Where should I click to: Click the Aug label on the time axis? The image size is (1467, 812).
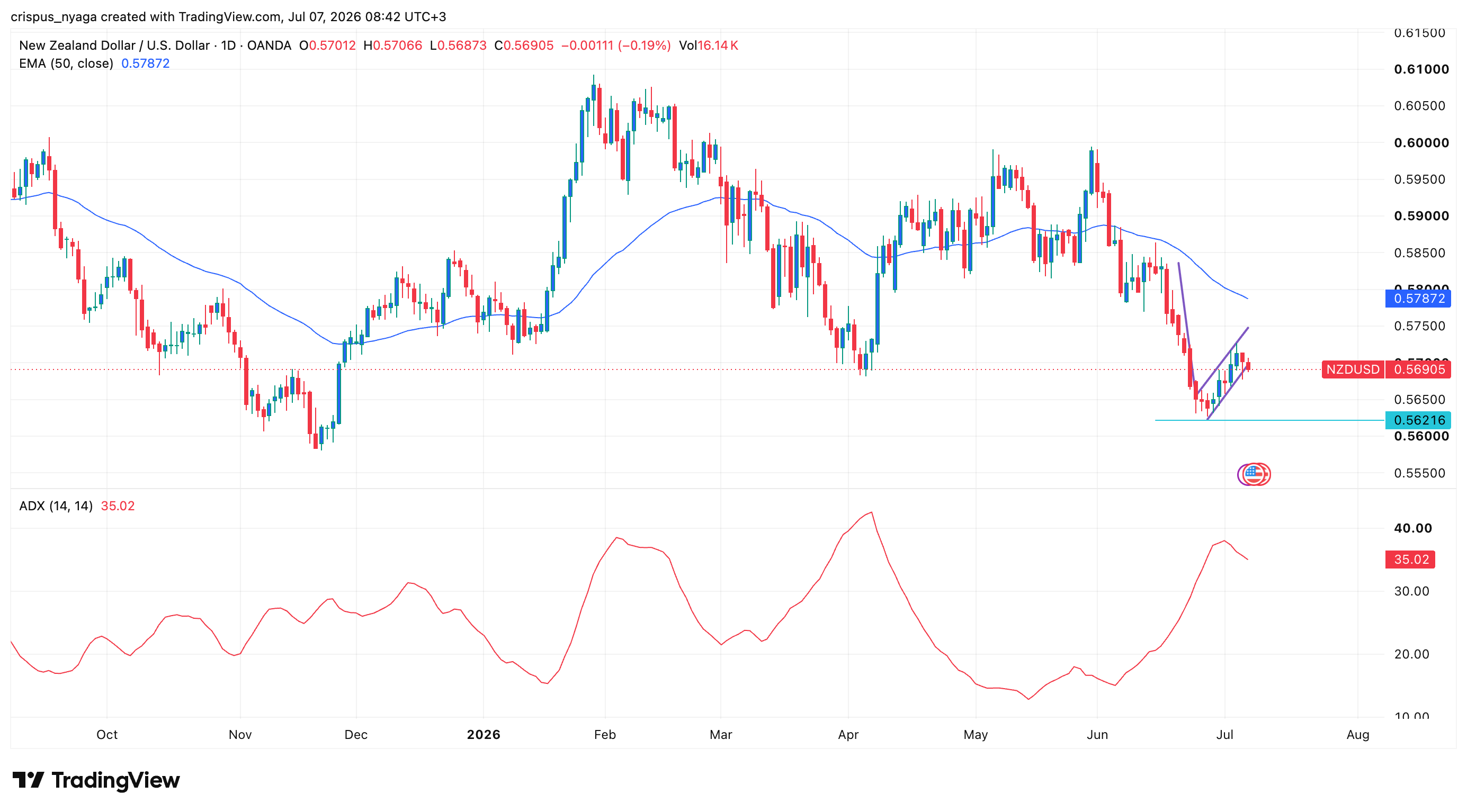tap(1358, 735)
